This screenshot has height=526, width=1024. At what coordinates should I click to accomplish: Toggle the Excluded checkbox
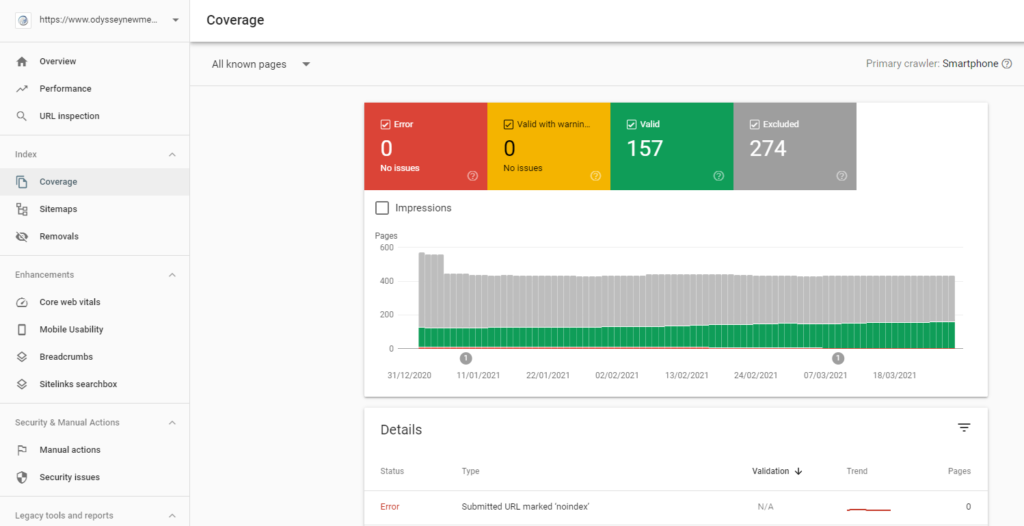click(754, 124)
